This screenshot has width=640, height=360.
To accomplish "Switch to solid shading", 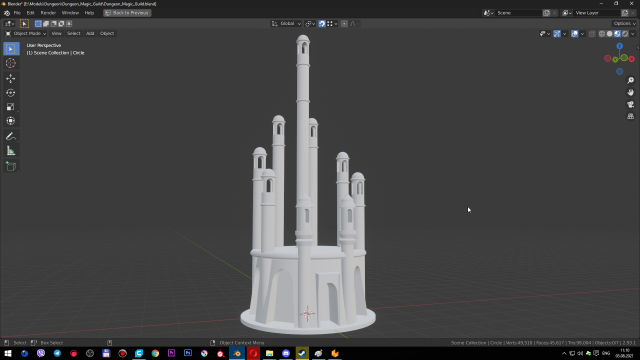I will pos(609,34).
